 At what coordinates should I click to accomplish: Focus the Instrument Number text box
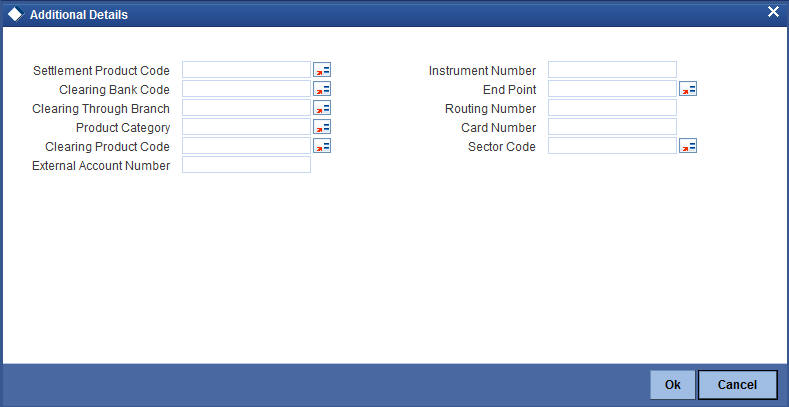click(x=612, y=70)
